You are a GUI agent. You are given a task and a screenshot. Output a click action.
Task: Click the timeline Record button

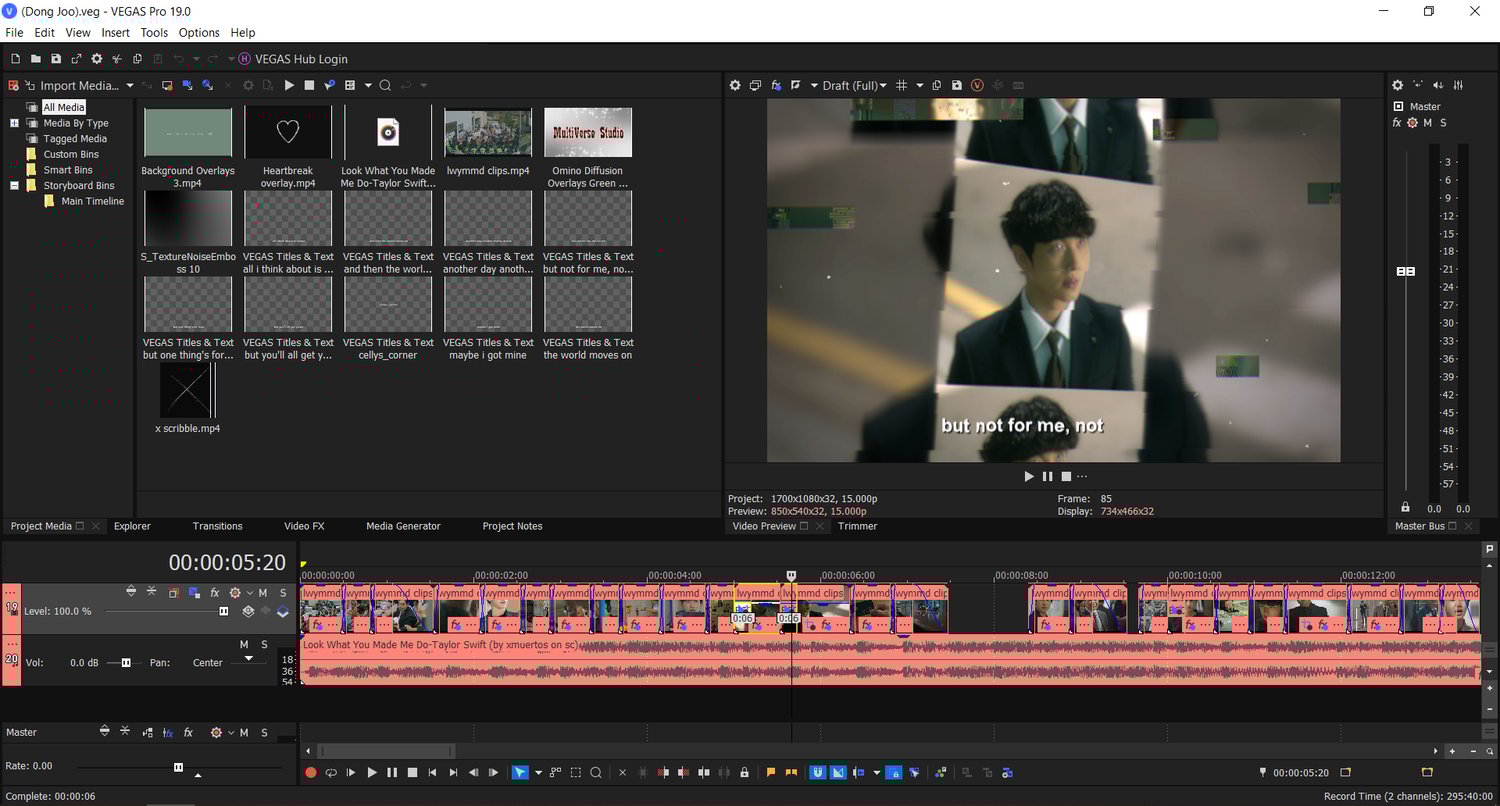point(310,773)
